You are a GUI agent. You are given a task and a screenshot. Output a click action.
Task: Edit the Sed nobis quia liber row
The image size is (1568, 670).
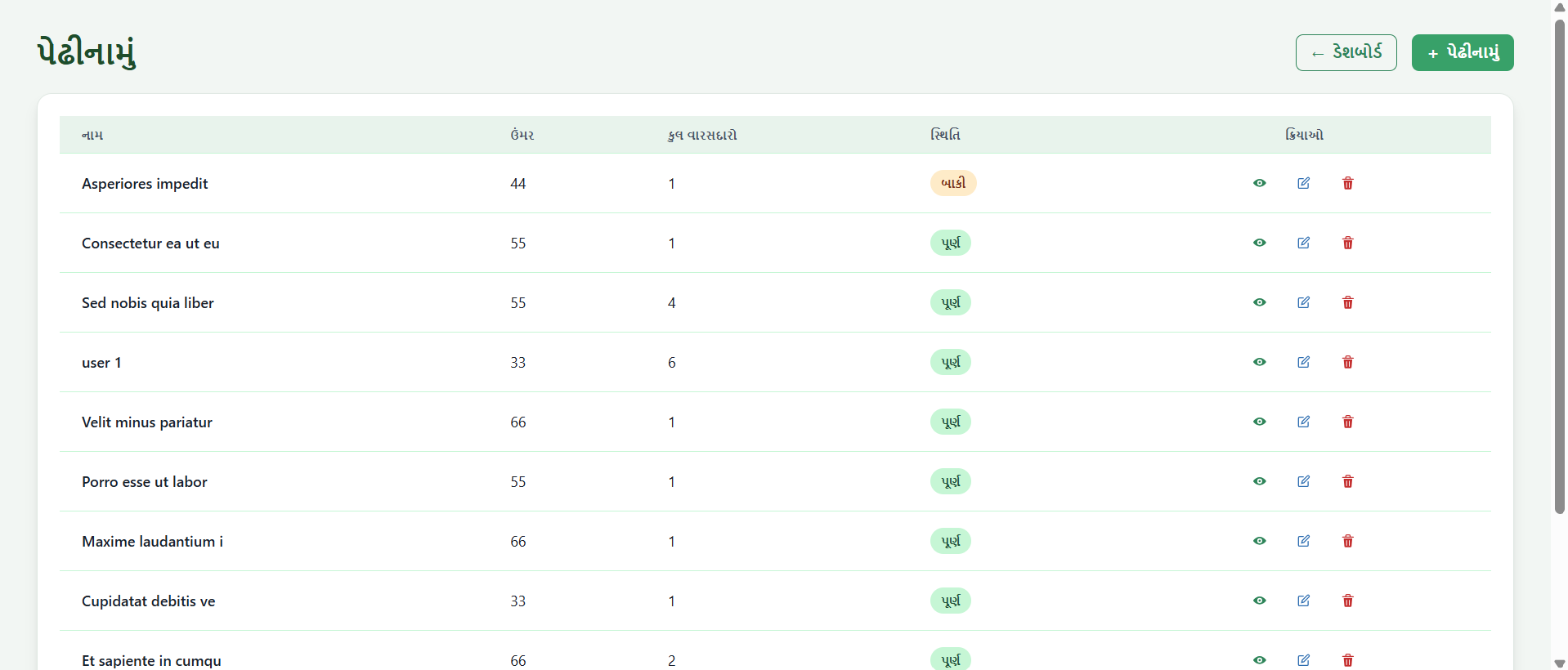click(1303, 302)
